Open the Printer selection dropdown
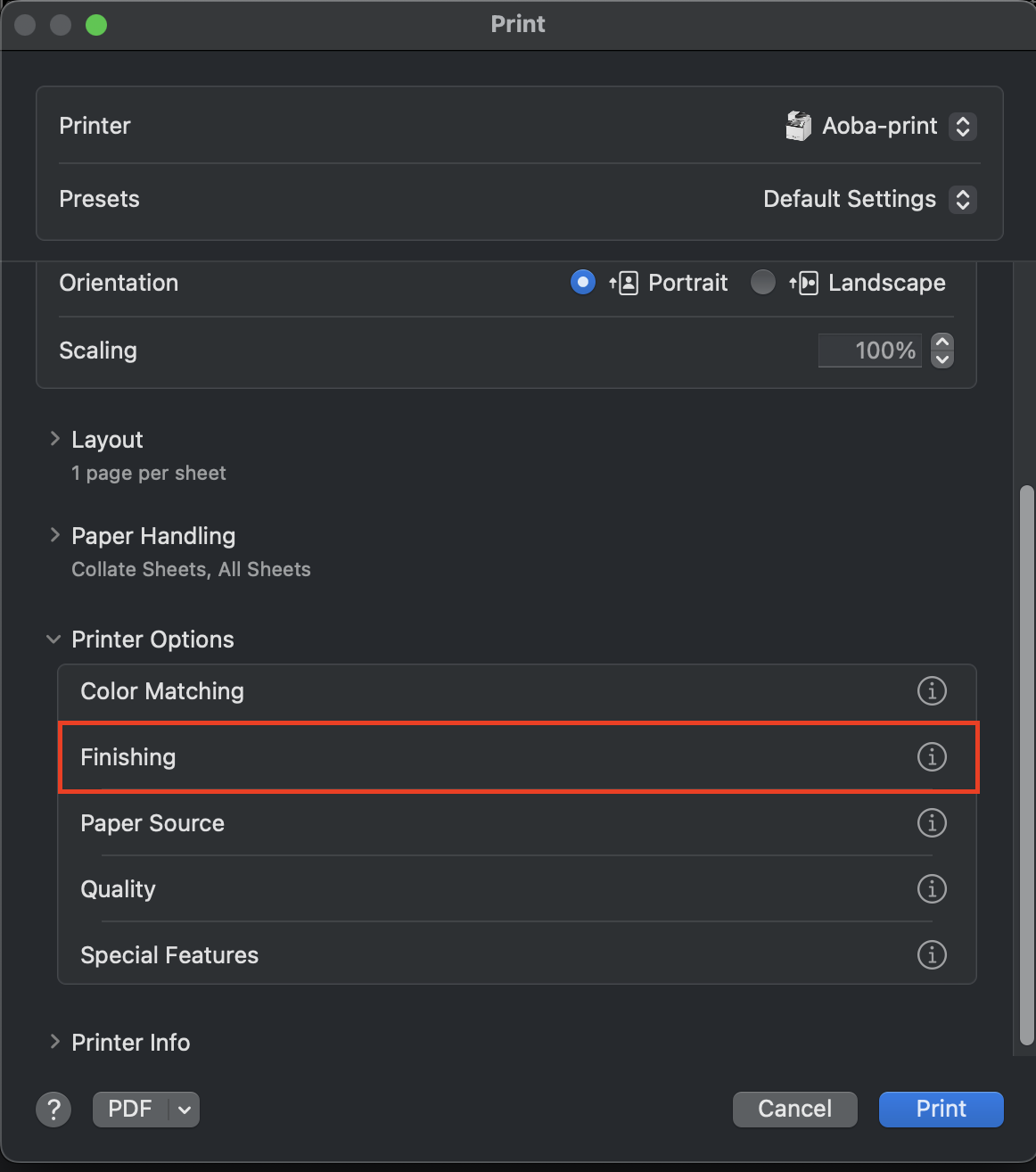 pyautogui.click(x=963, y=126)
